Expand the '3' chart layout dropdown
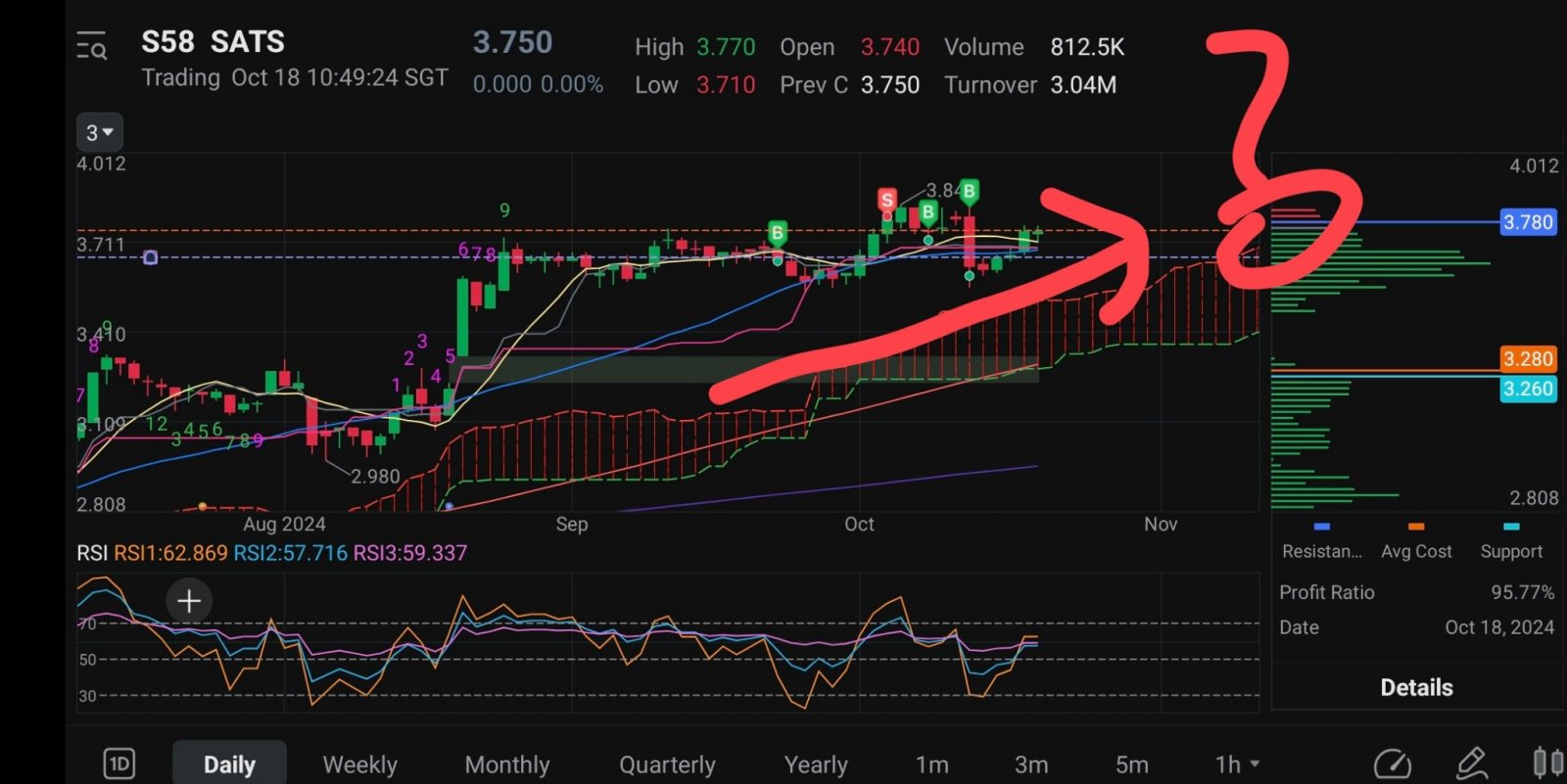This screenshot has width=1567, height=784. (99, 132)
